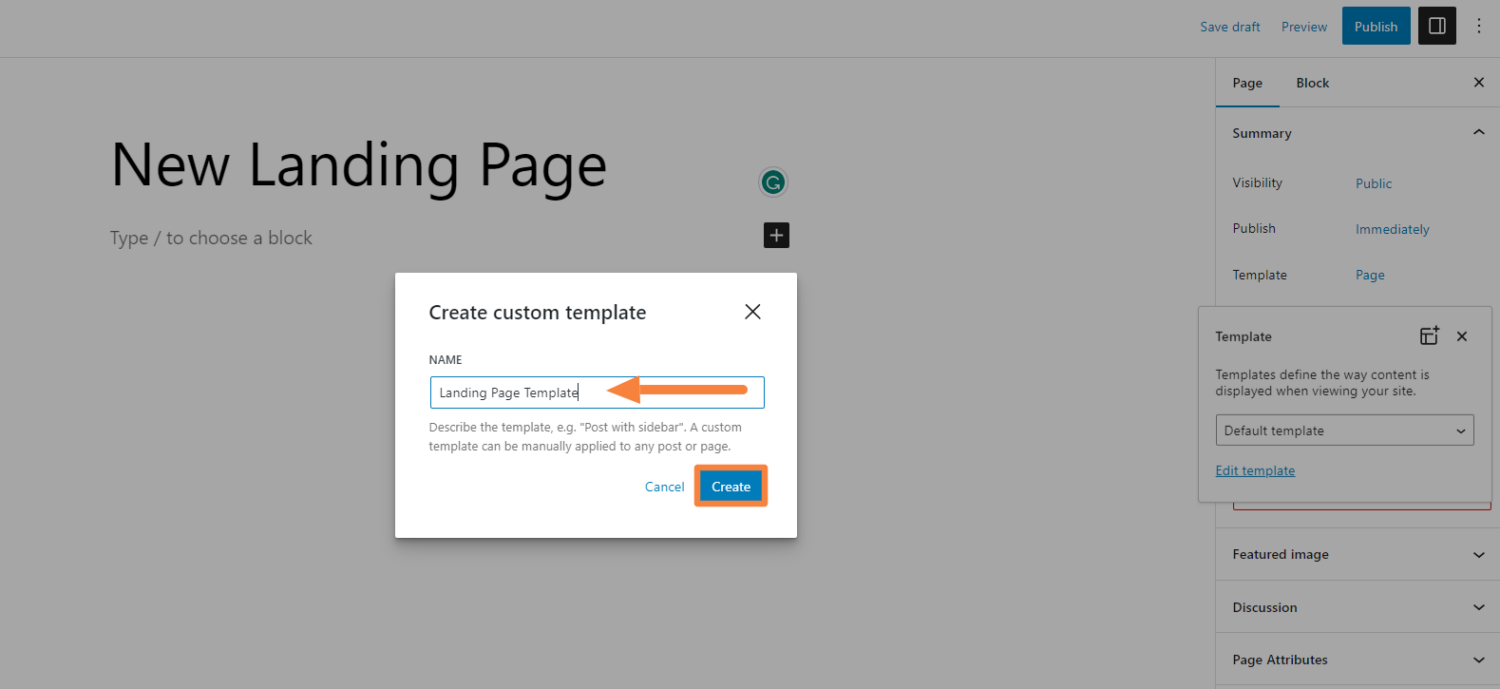Viewport: 1500px width, 689px height.
Task: Cancel the custom template dialog
Action: (x=664, y=487)
